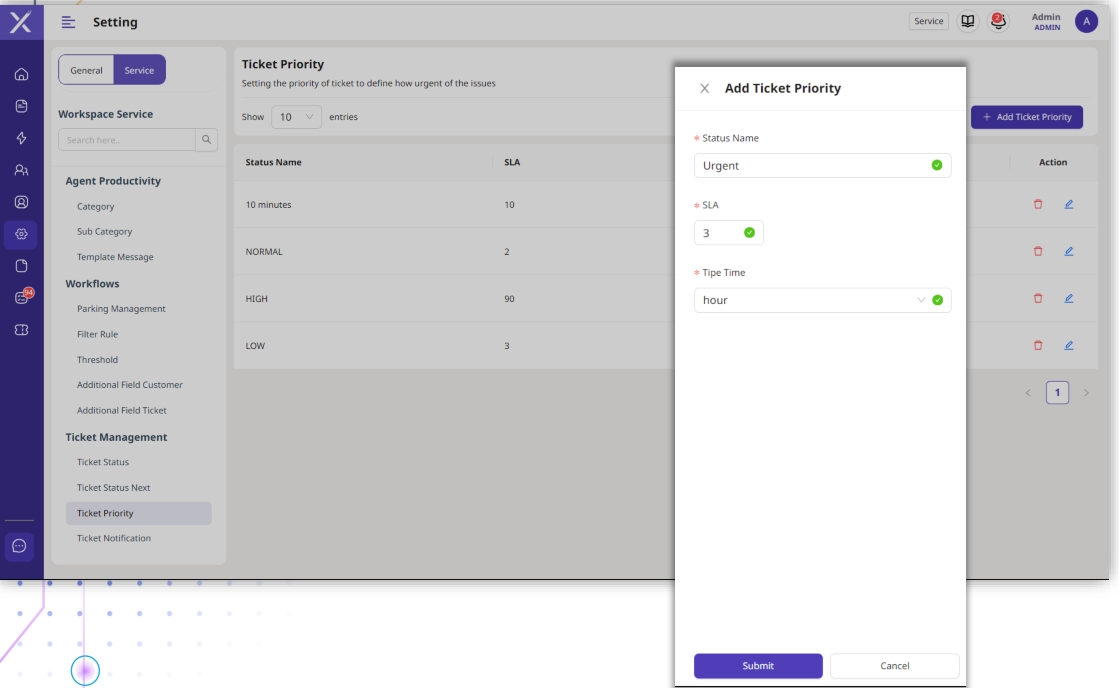This screenshot has height=688, width=1119.
Task: Click the SLA number field
Action: [x=720, y=233]
